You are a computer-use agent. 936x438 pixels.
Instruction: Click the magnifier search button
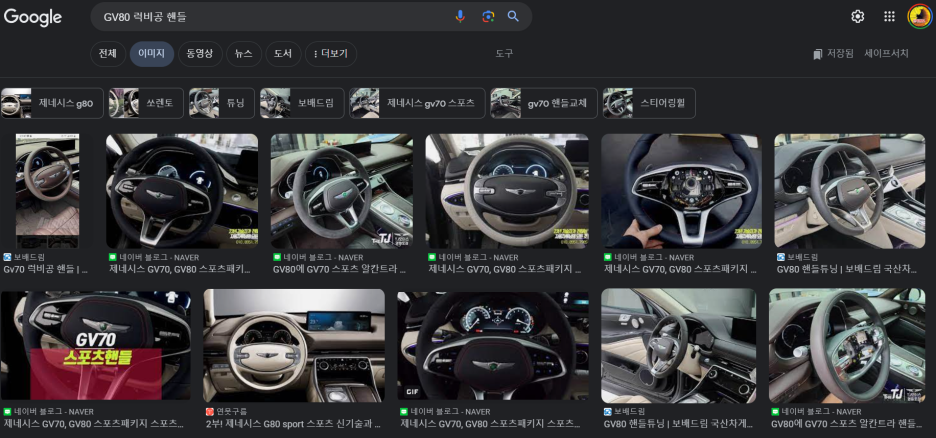coord(513,17)
